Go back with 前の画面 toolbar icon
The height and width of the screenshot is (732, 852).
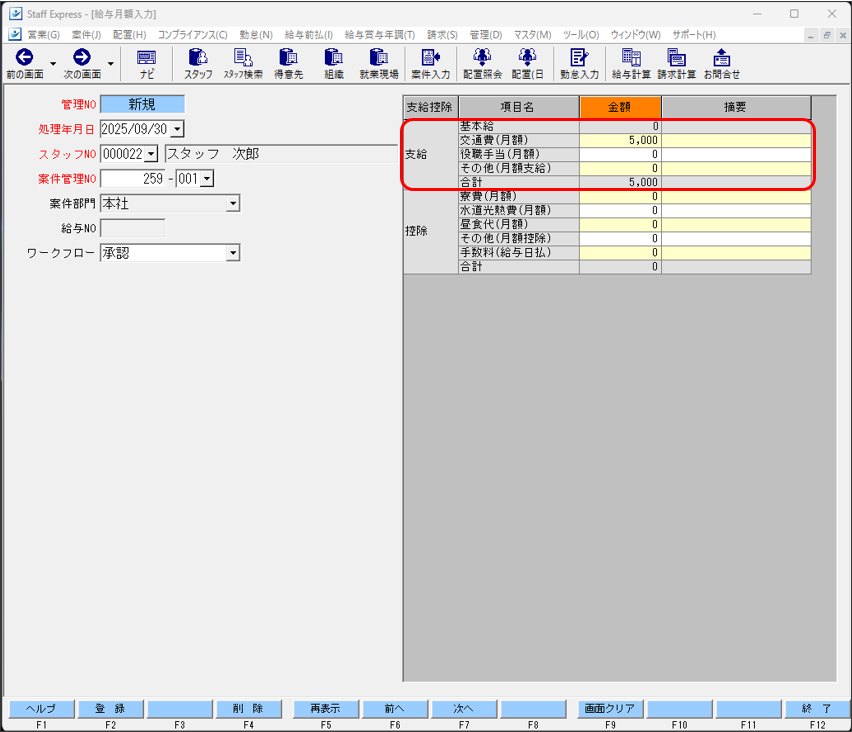[24, 63]
